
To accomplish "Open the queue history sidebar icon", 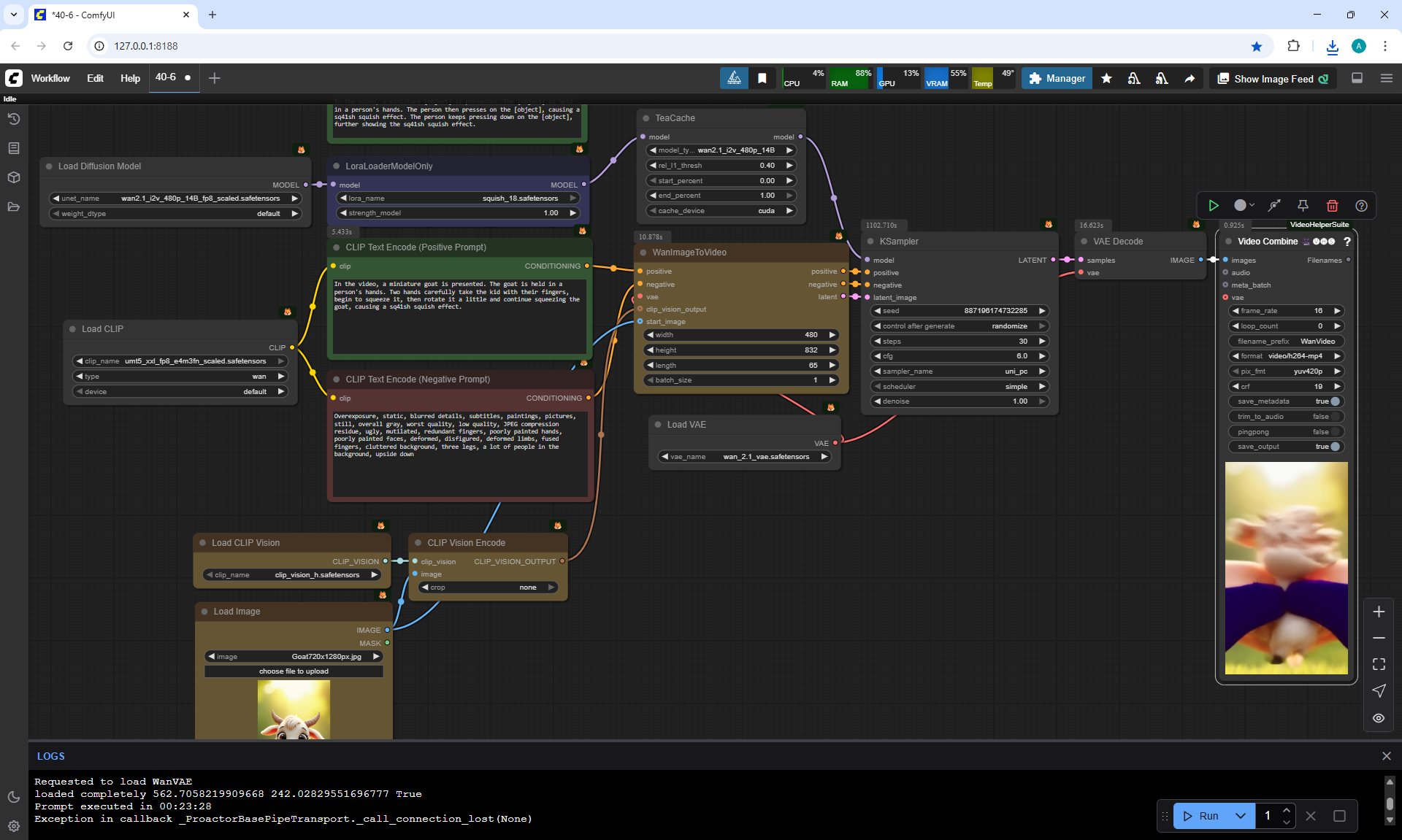I will pyautogui.click(x=14, y=119).
